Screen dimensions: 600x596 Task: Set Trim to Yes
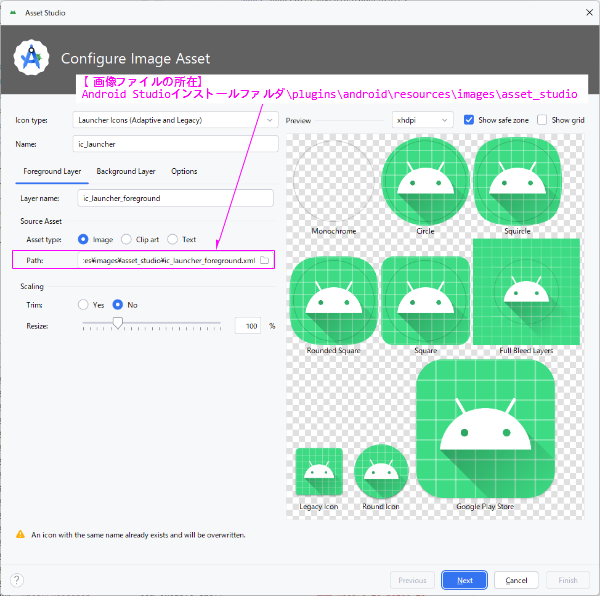pyautogui.click(x=83, y=305)
